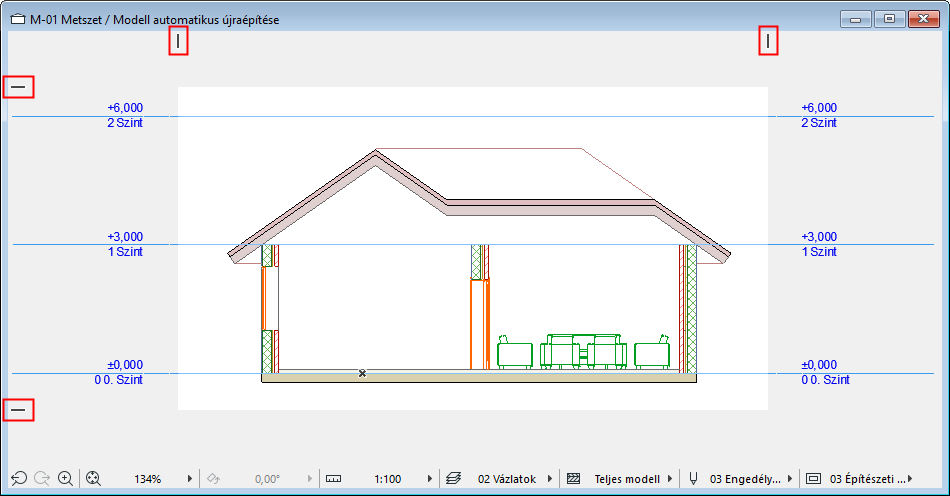Select the orange door in the middle wall
This screenshot has width=950, height=496.
click(x=480, y=325)
